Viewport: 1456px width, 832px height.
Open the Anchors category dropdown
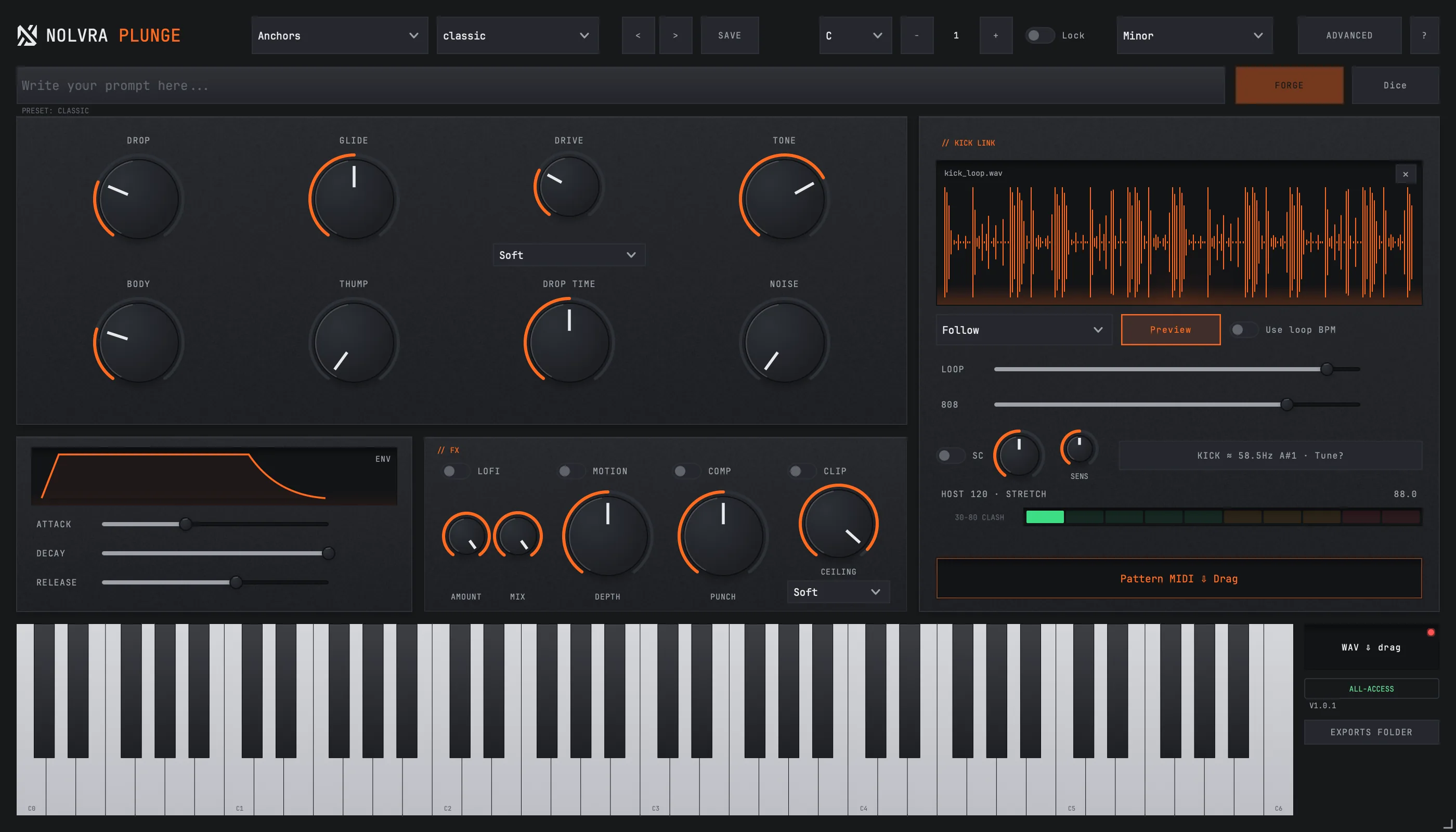coord(340,35)
